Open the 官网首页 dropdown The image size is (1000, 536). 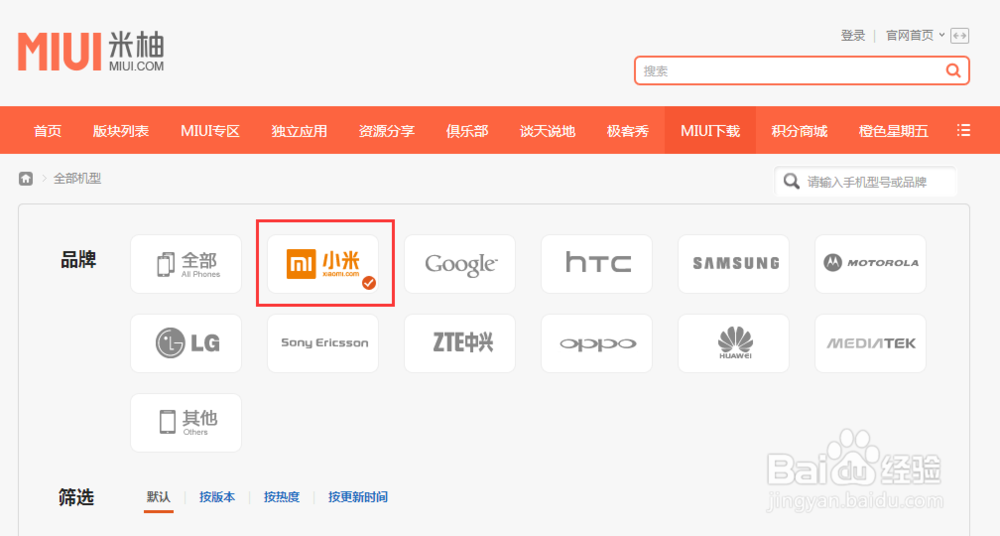[x=915, y=36]
